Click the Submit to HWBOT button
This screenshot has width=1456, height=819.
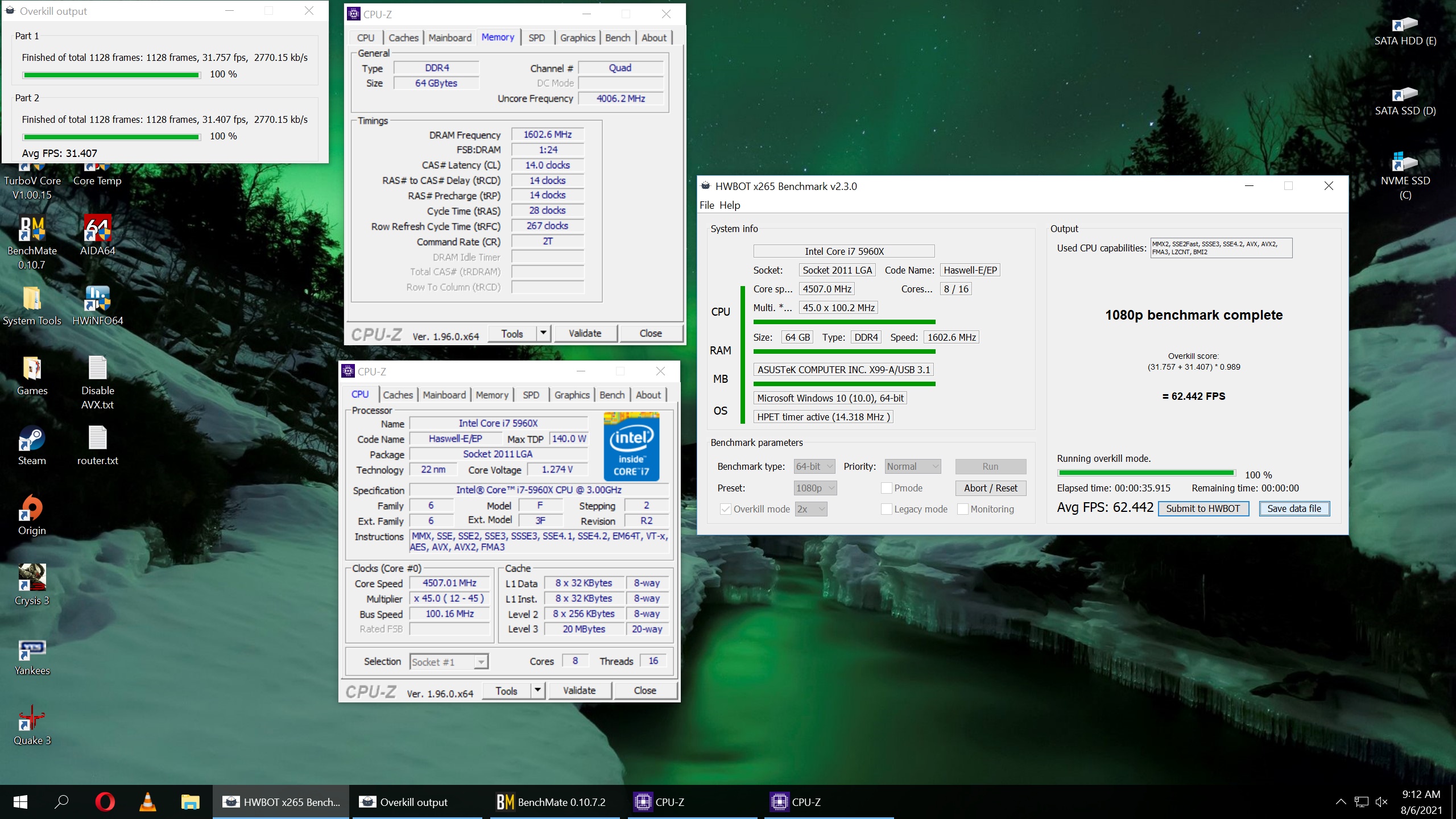coord(1203,508)
